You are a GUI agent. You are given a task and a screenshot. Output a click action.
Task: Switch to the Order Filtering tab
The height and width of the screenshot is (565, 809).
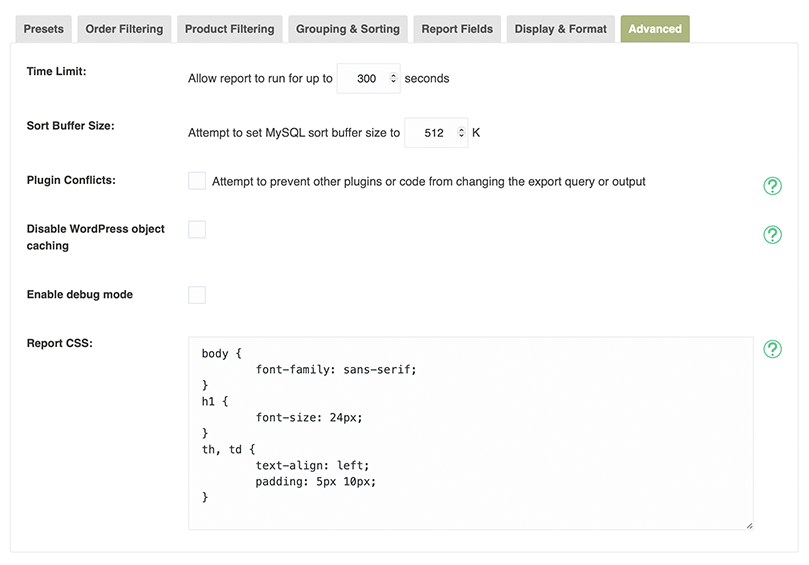click(x=124, y=29)
